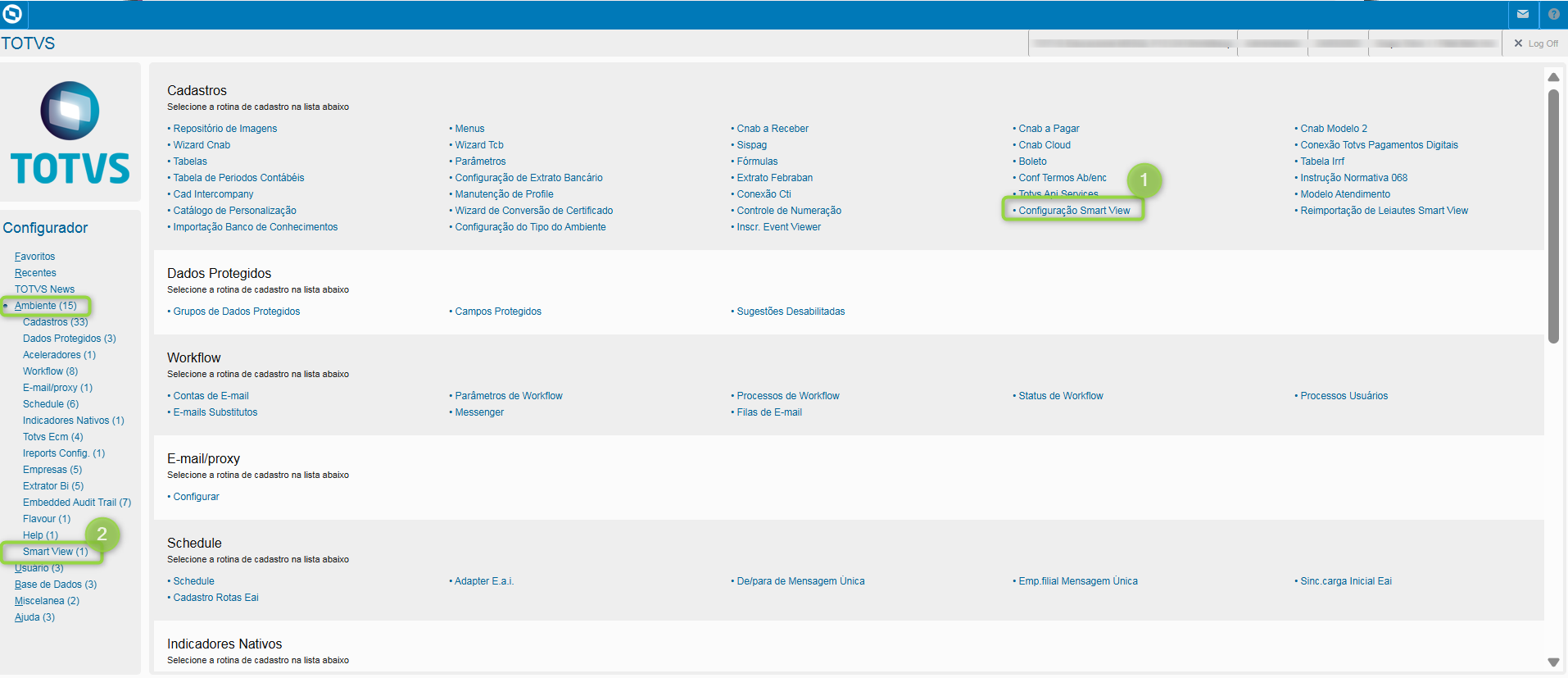Open the Cad Intercompany link

[213, 194]
